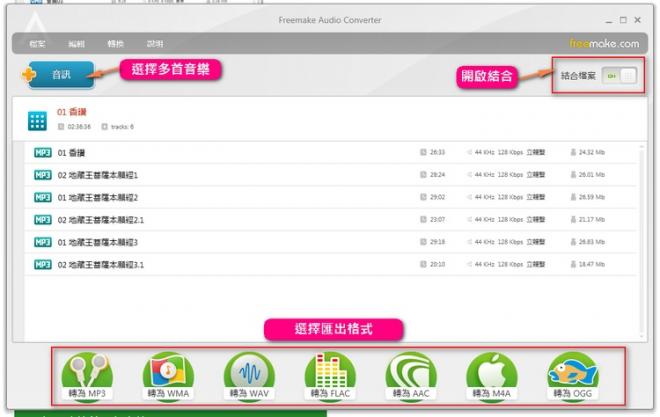Click the track list vertical scrollbar

[x=641, y=241]
